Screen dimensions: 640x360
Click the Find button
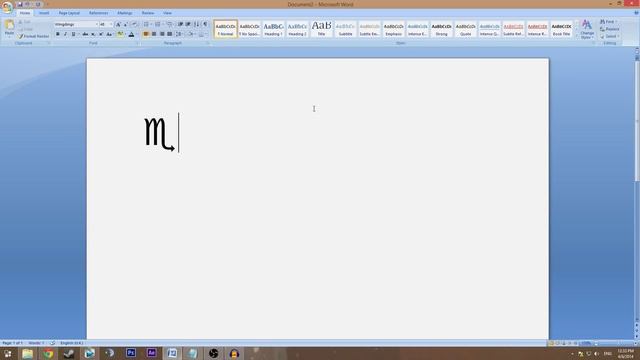point(608,22)
